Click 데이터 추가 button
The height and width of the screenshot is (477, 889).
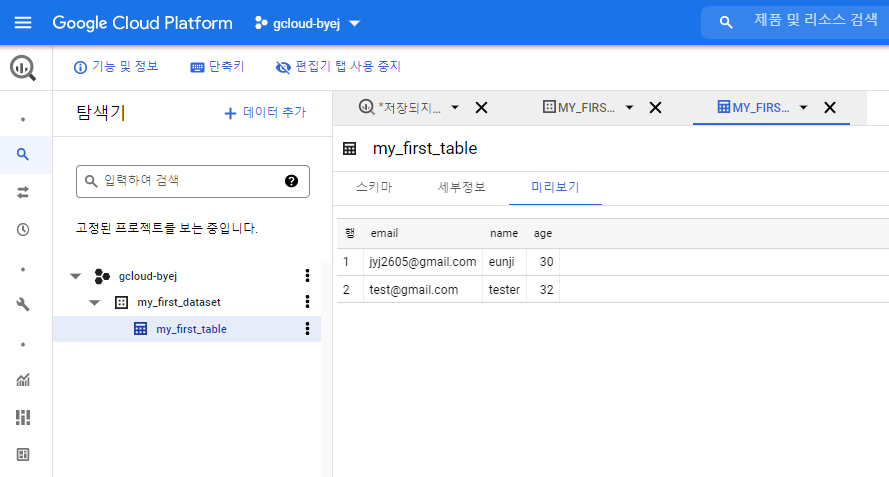tap(265, 112)
